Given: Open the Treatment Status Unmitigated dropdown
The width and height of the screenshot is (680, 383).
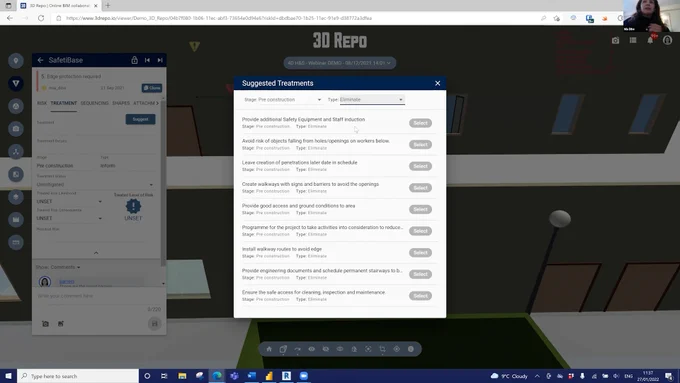Looking at the screenshot, I should coord(95,184).
